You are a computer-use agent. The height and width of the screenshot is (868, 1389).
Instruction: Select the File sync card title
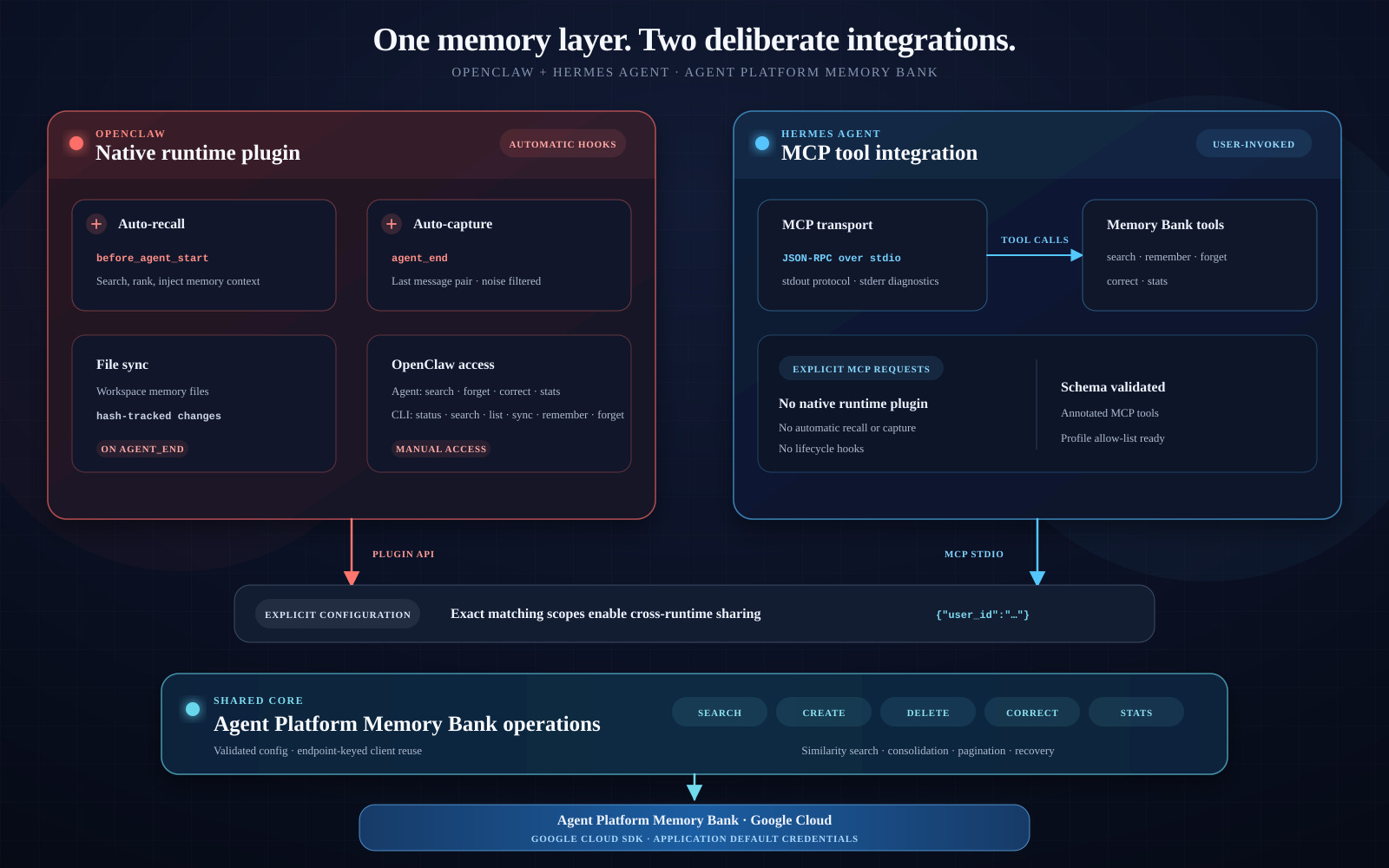122,365
